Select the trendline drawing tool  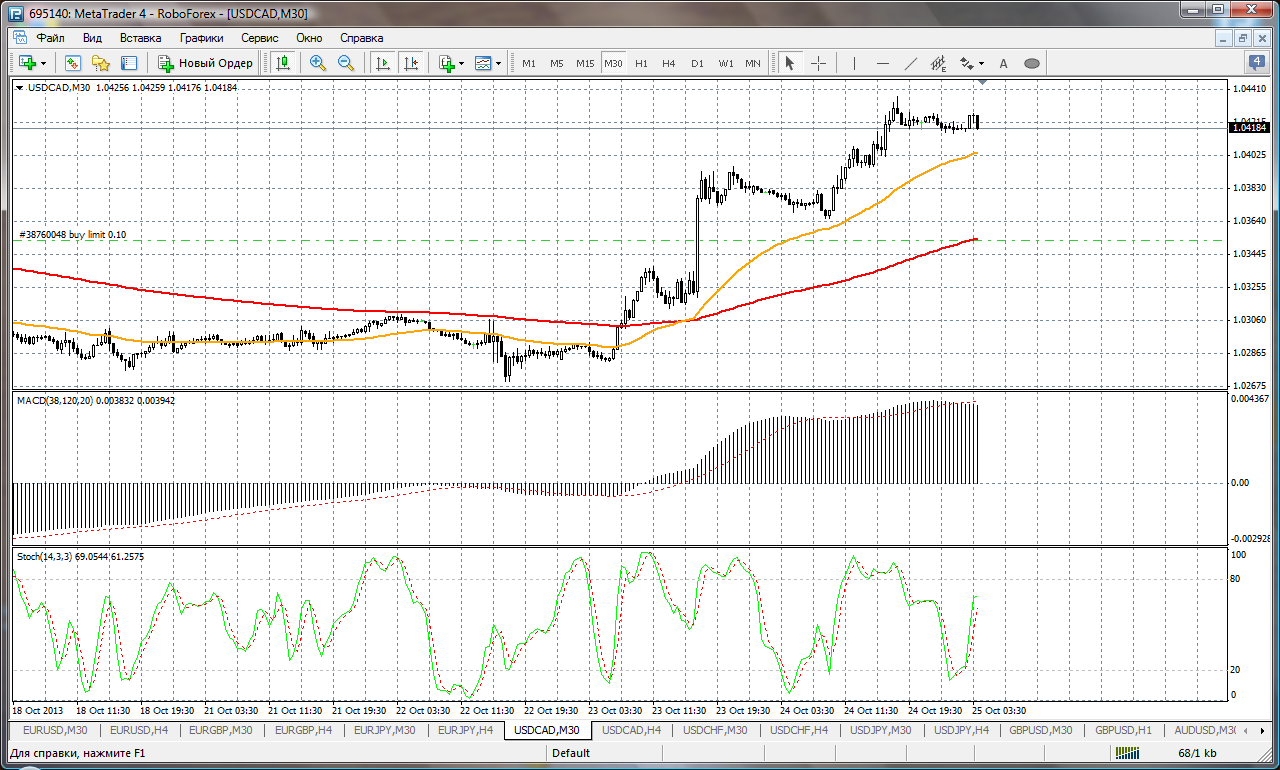[911, 63]
